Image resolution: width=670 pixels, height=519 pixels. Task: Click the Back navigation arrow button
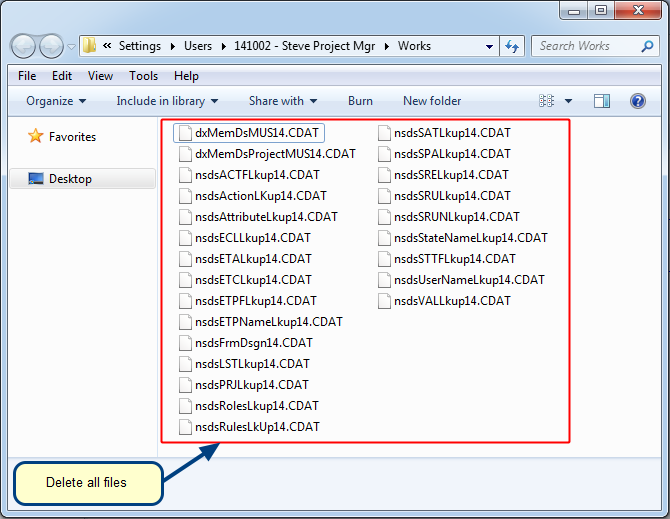click(x=24, y=46)
